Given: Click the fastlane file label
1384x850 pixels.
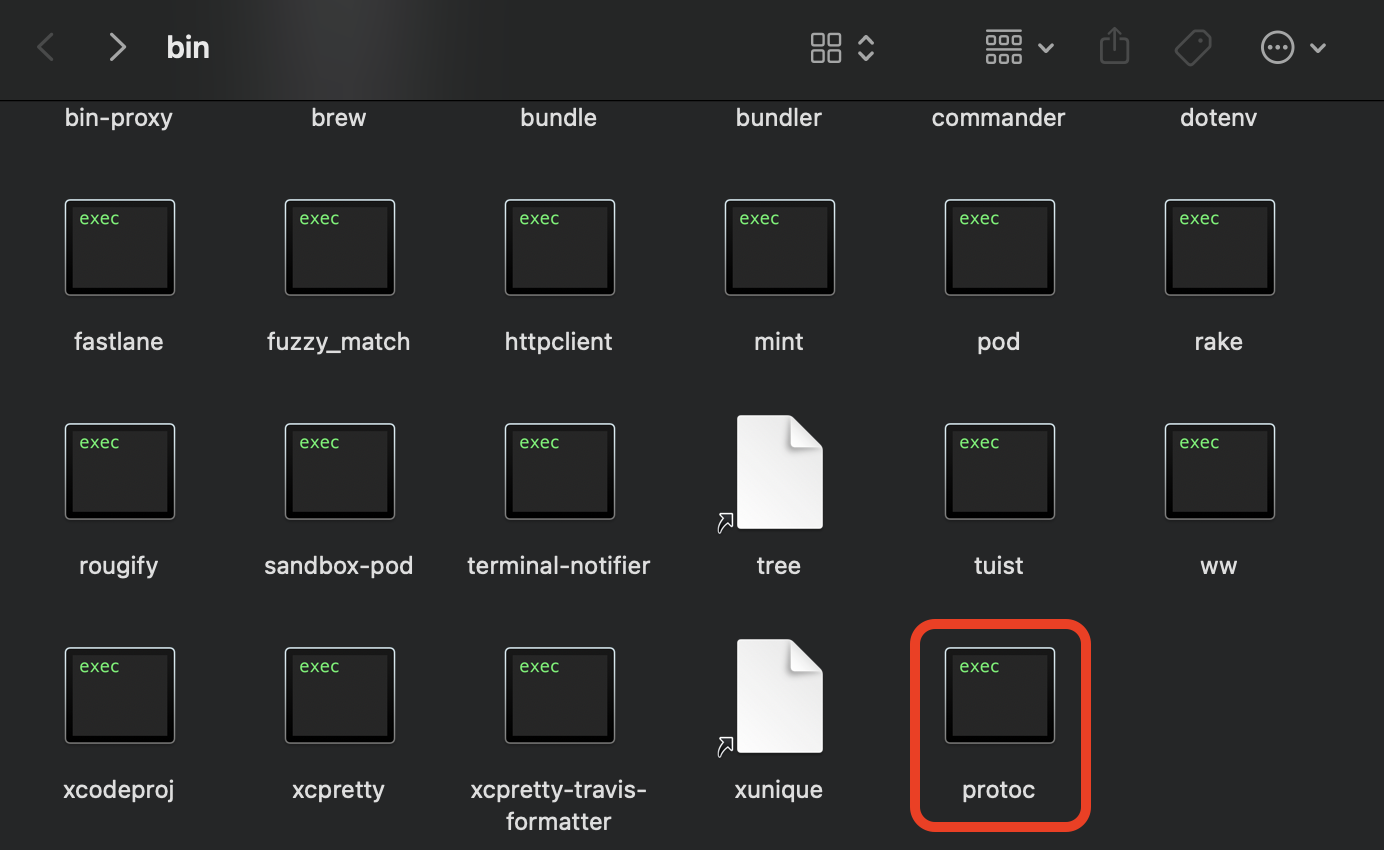Looking at the screenshot, I should click(x=119, y=342).
